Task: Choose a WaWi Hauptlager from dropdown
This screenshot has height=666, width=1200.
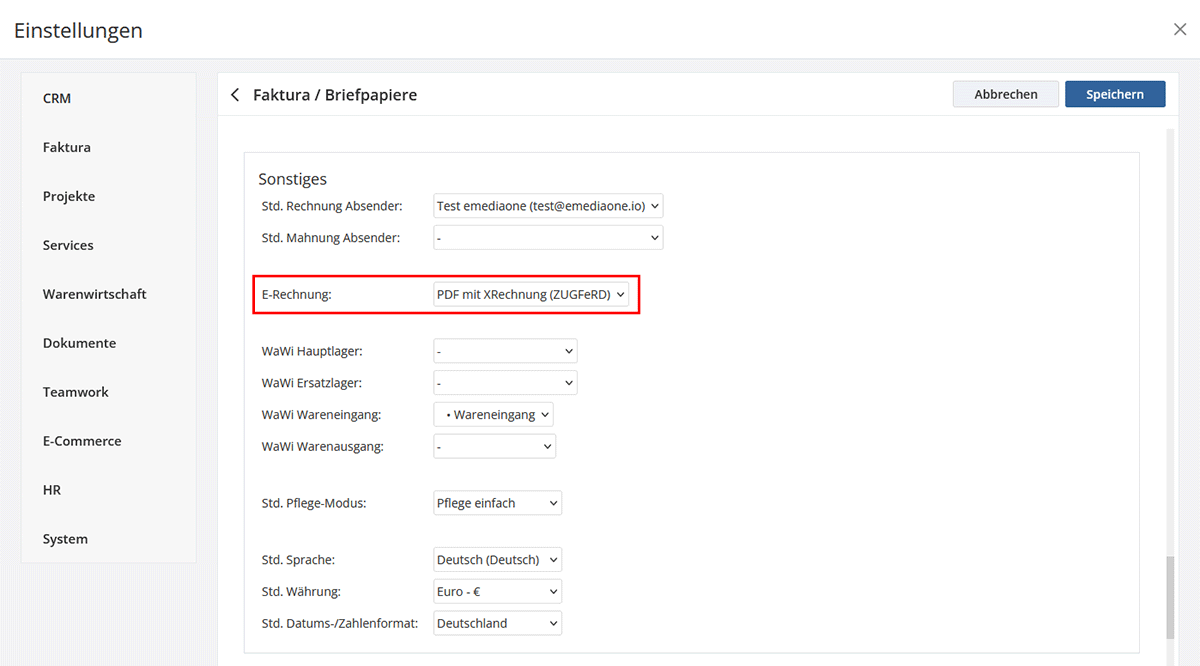Action: click(x=505, y=351)
